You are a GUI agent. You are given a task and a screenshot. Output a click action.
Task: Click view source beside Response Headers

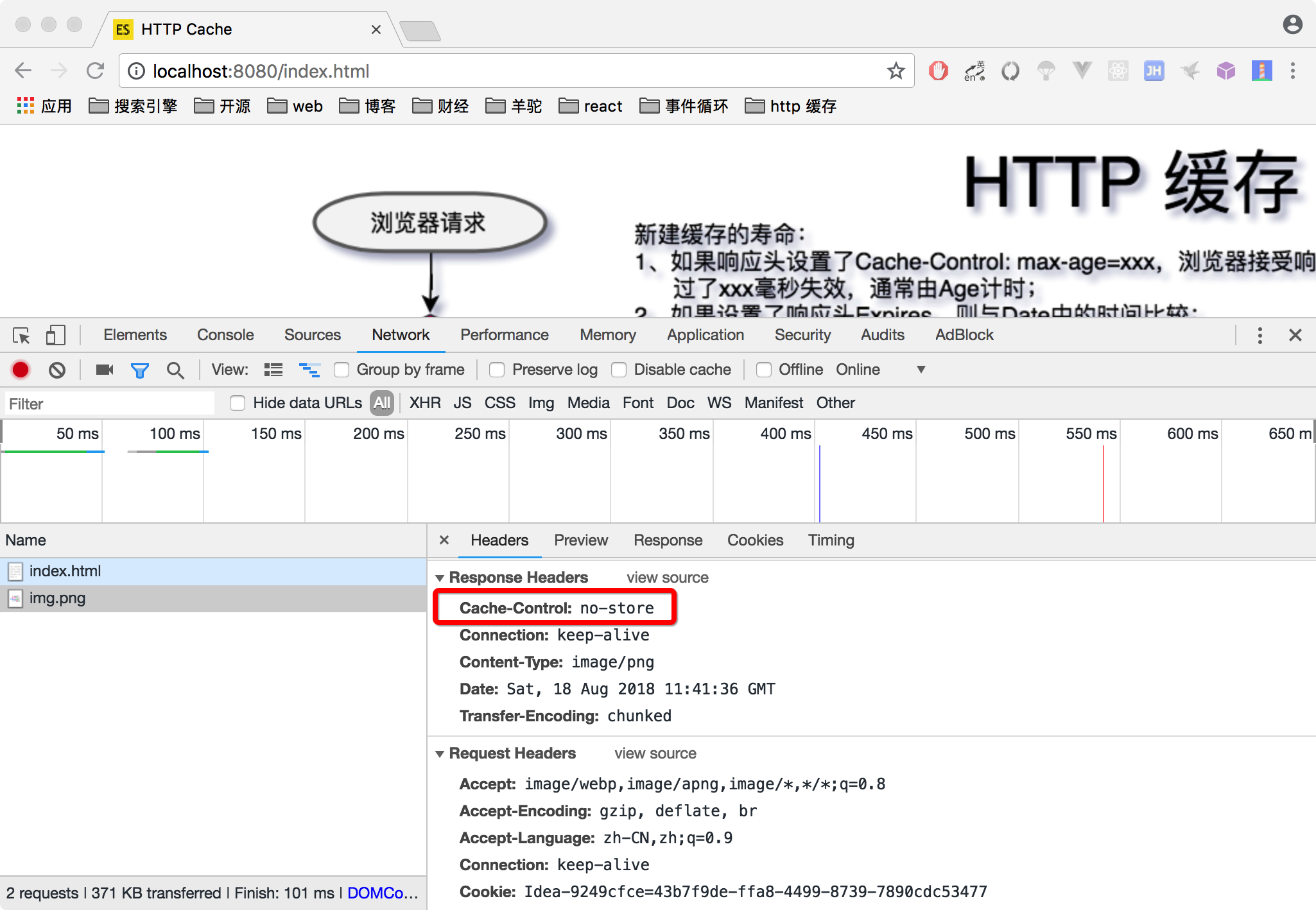pyautogui.click(x=667, y=578)
